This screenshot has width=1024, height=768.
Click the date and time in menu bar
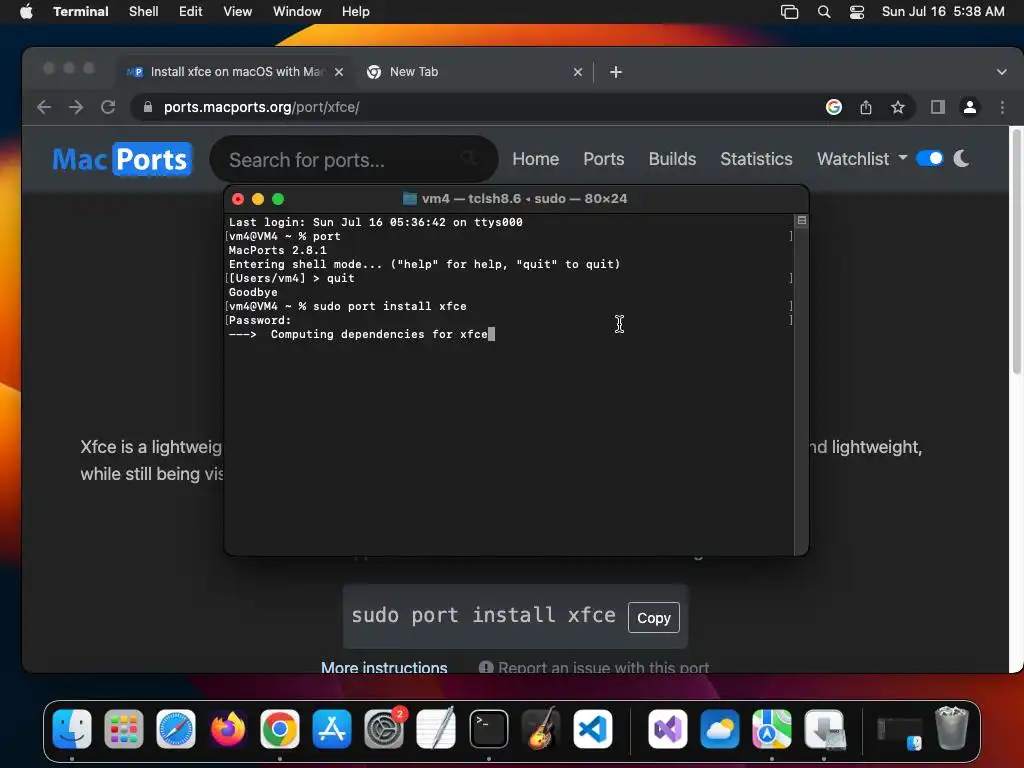pos(943,12)
